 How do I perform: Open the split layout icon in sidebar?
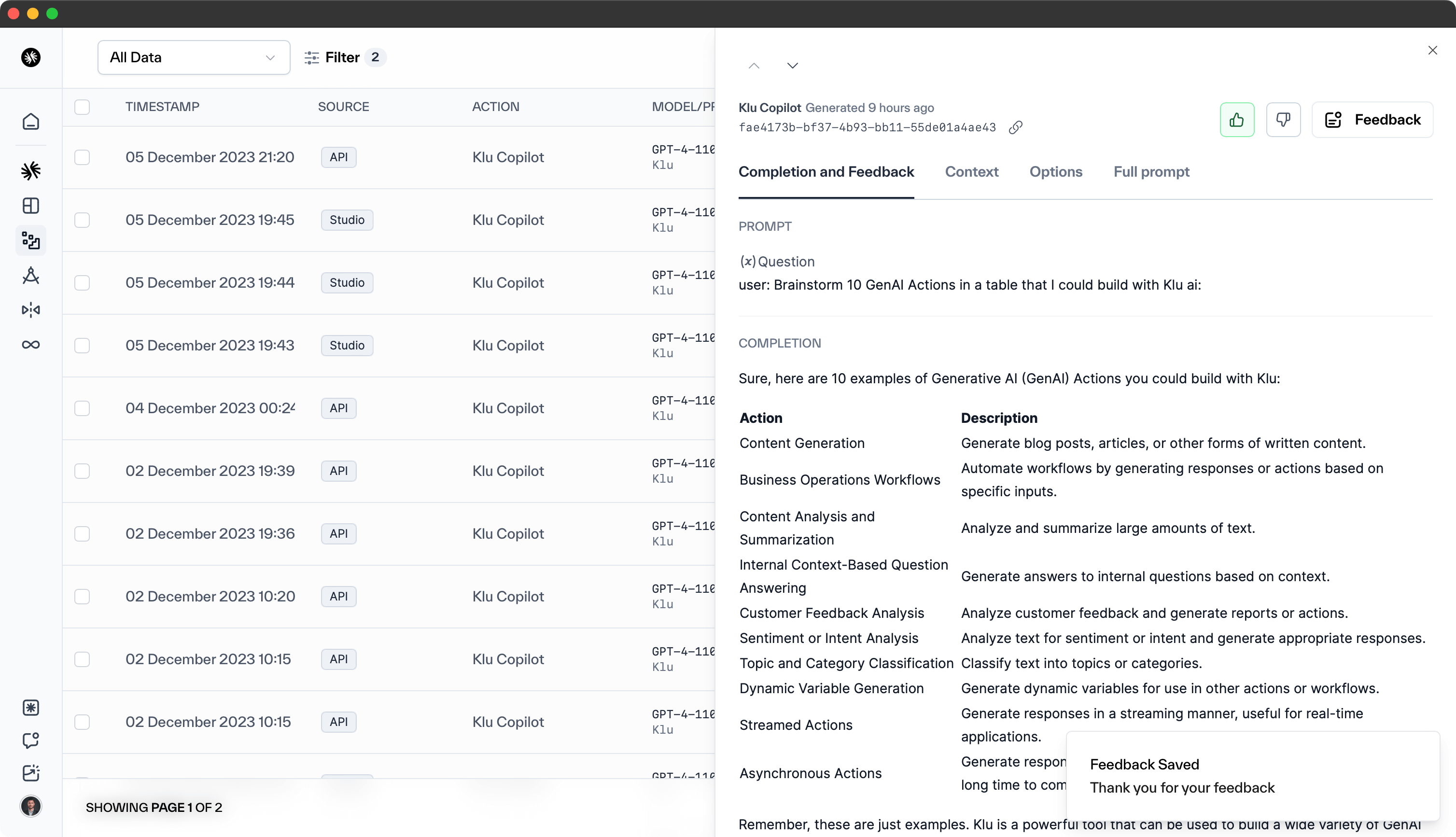(x=31, y=206)
